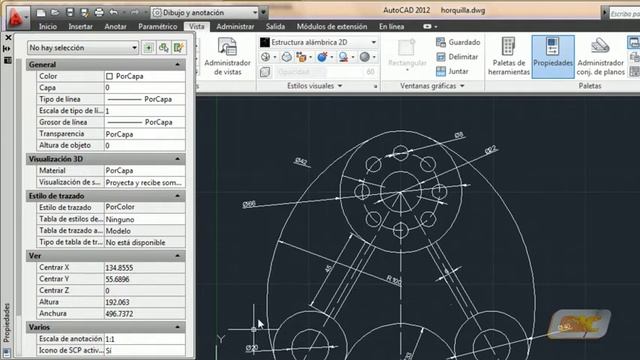Click the X-ray effect icon next to Opacidad
This screenshot has width=640, height=360.
265,72
